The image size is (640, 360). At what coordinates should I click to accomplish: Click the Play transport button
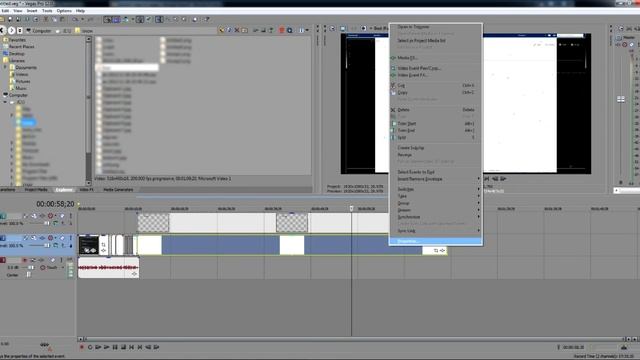107,347
